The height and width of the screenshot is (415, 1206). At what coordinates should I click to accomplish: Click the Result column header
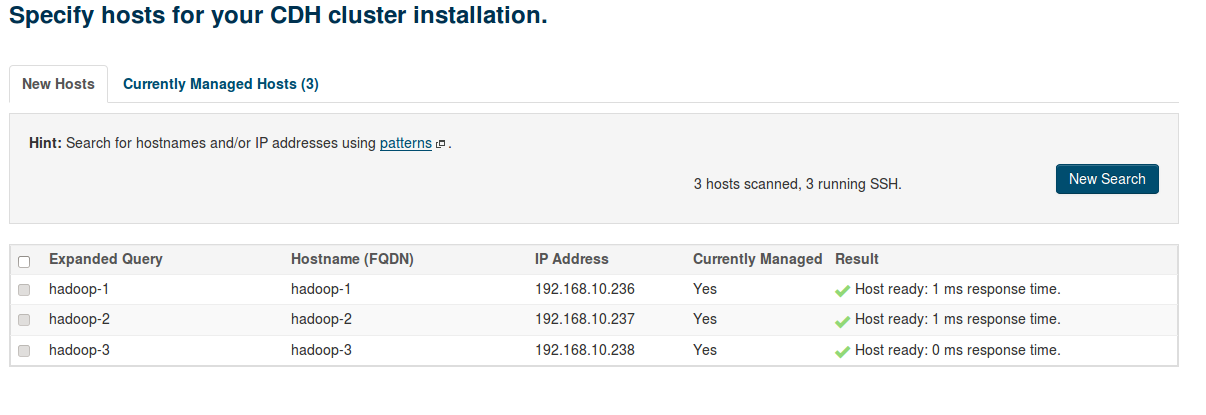point(856,259)
